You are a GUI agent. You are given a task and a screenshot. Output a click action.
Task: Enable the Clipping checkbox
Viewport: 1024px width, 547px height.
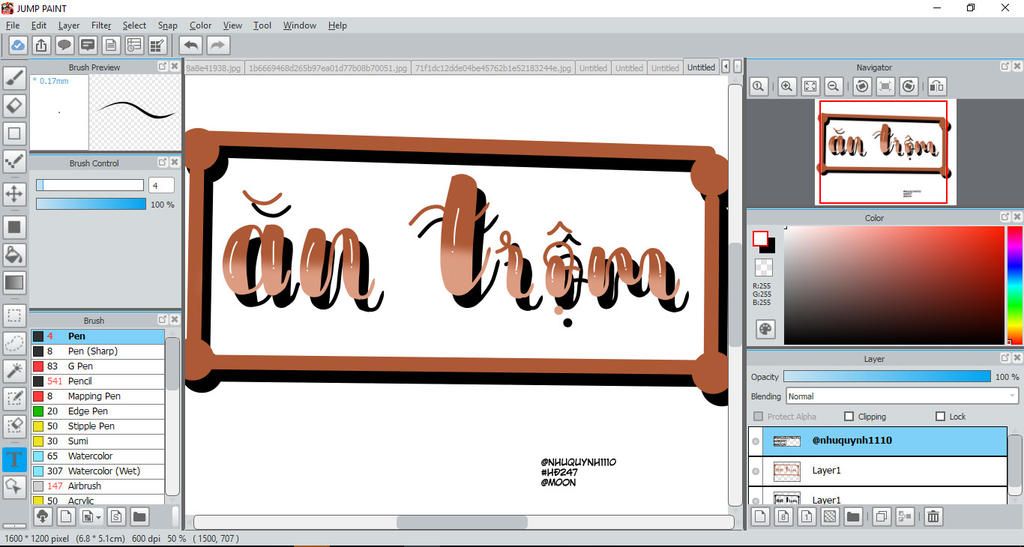848,416
